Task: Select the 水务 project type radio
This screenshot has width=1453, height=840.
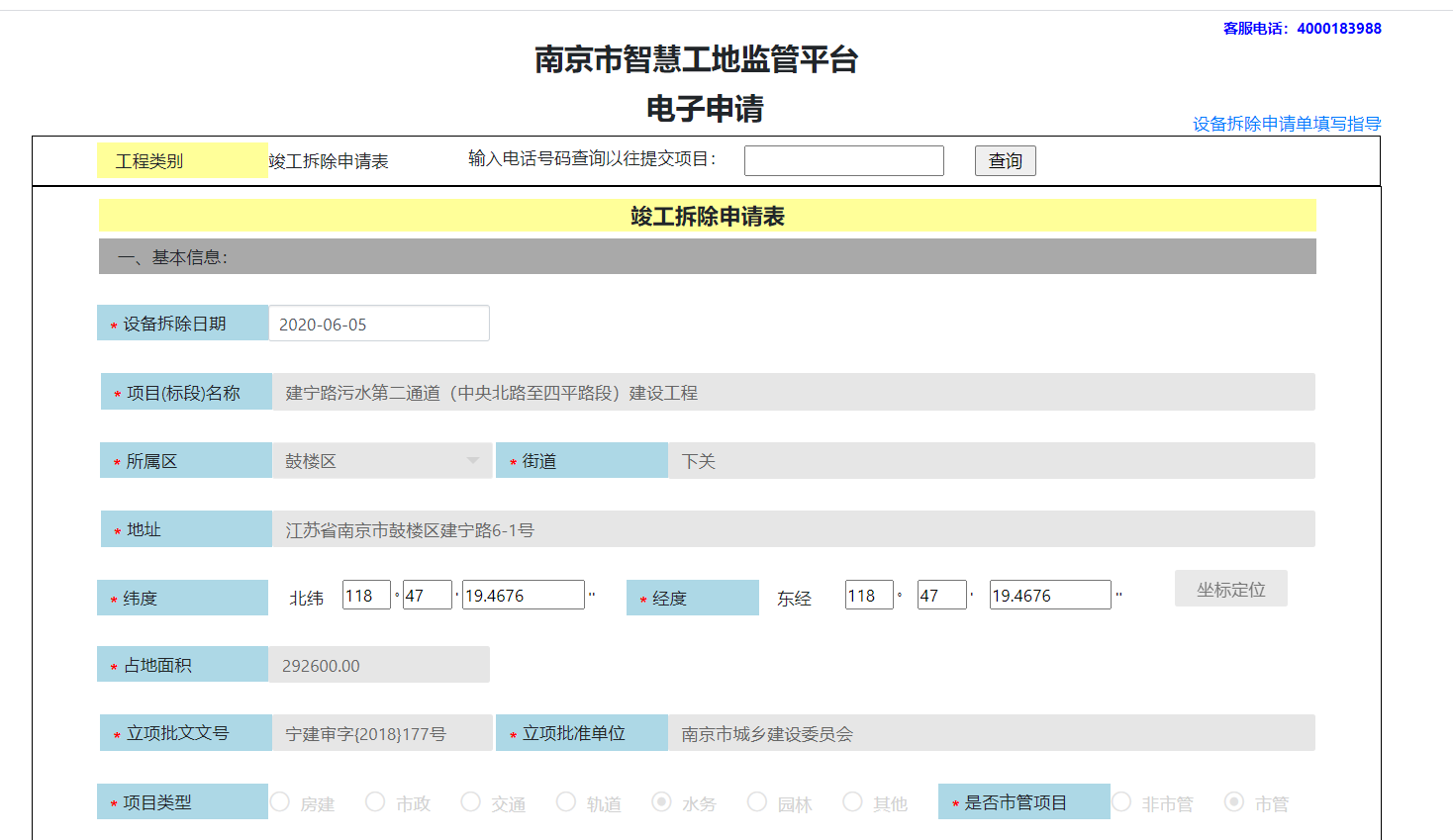Action: (x=662, y=801)
